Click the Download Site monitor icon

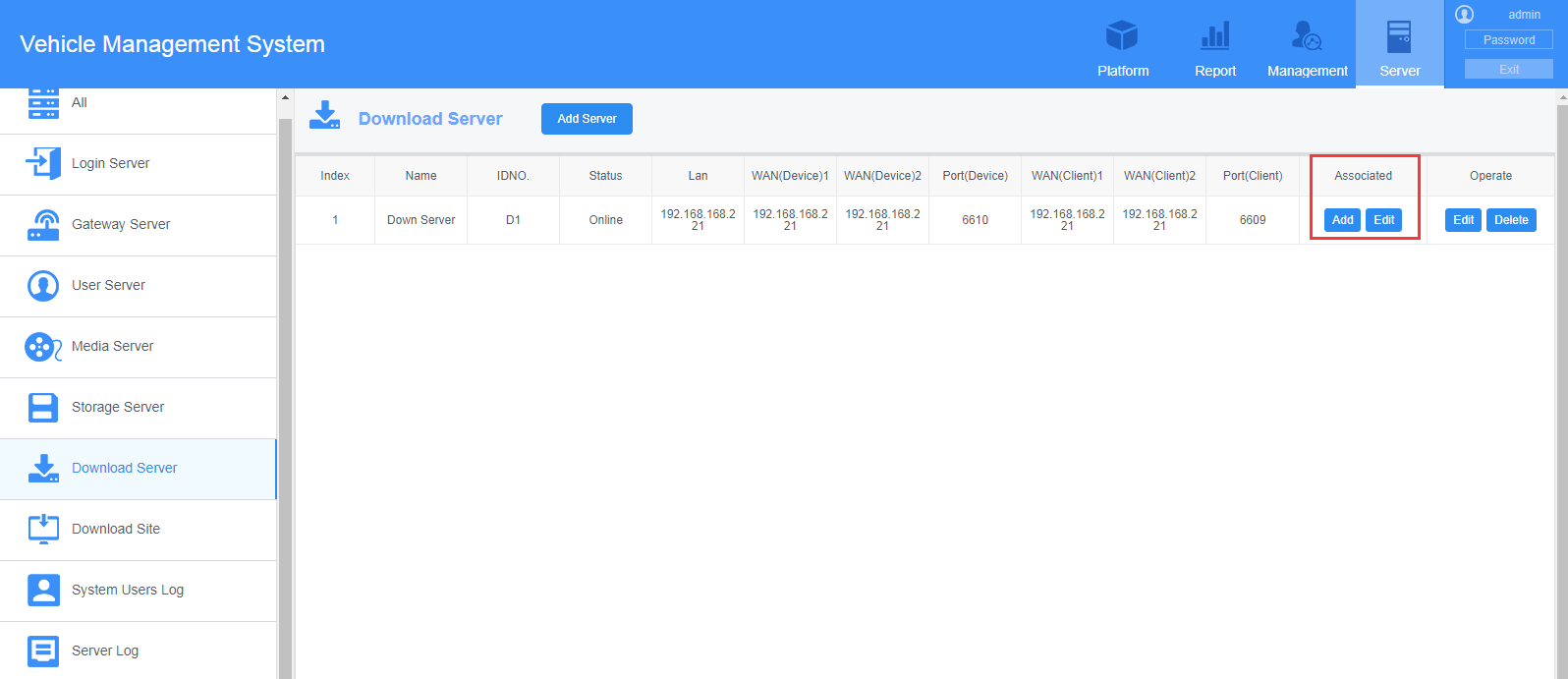pyautogui.click(x=43, y=529)
